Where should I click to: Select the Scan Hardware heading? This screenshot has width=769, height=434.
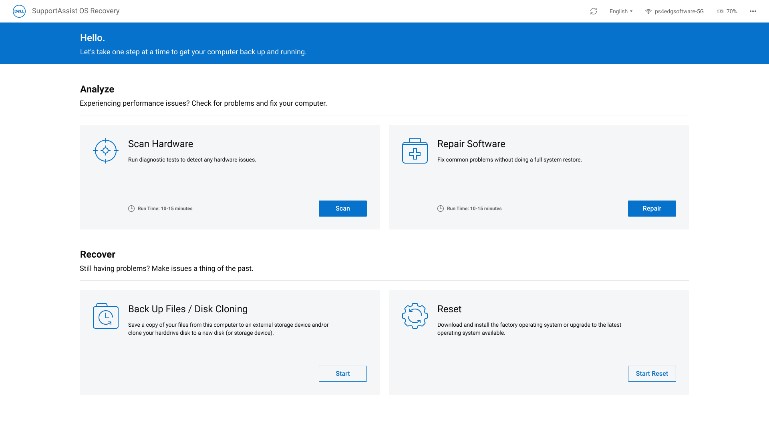click(x=160, y=144)
